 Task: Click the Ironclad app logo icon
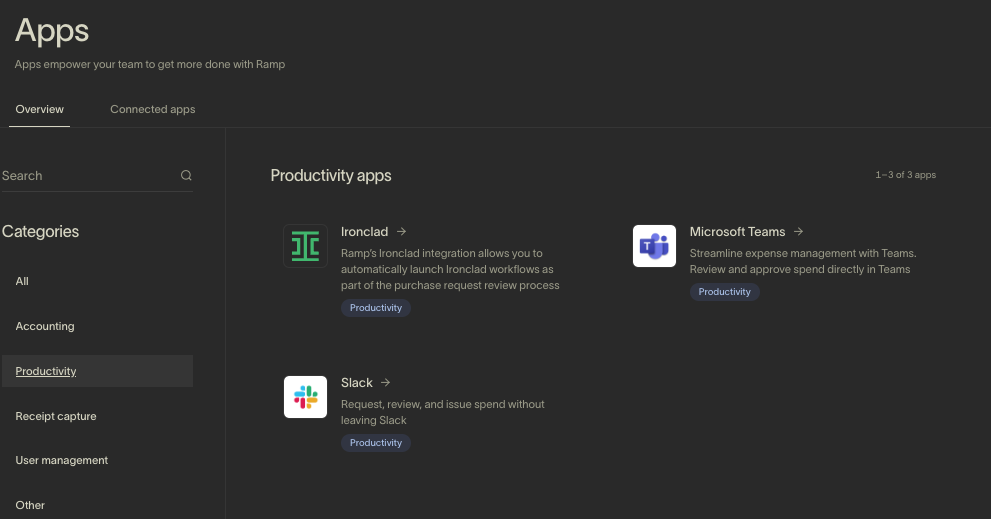305,246
